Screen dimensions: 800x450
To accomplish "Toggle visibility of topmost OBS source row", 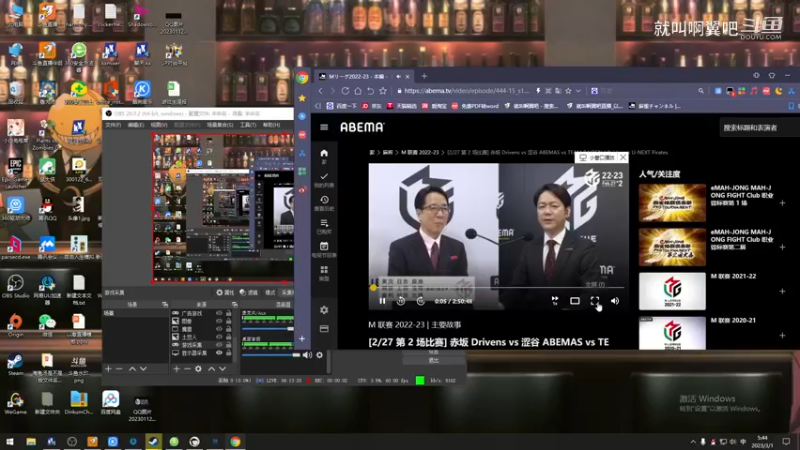I will click(x=219, y=313).
